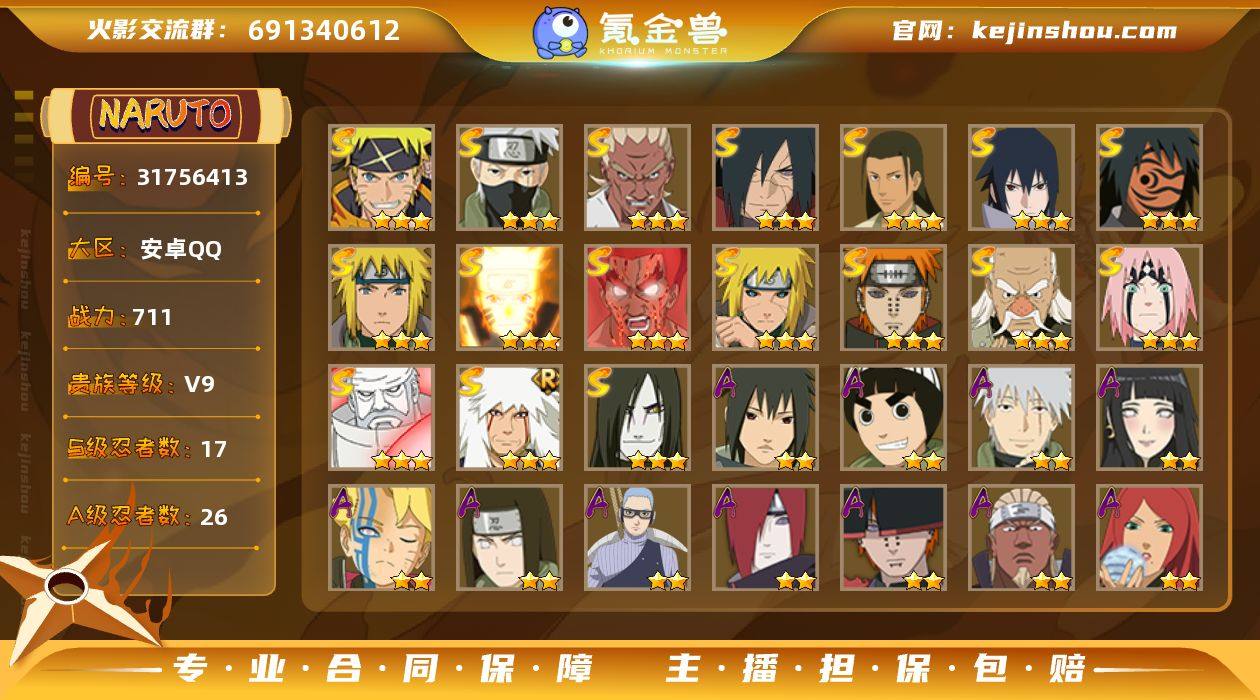The image size is (1260, 700).
Task: Click the V9 noble level row
Action: (162, 384)
